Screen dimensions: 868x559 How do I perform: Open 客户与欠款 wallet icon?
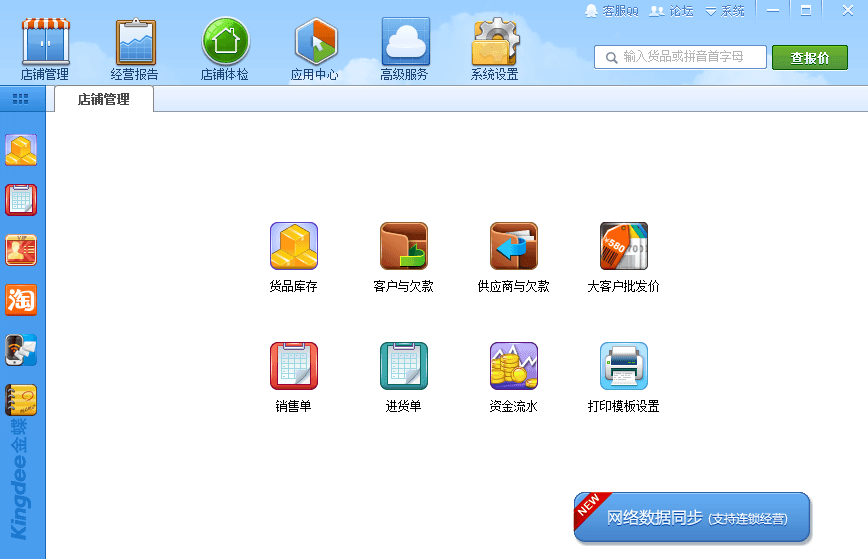click(x=403, y=246)
